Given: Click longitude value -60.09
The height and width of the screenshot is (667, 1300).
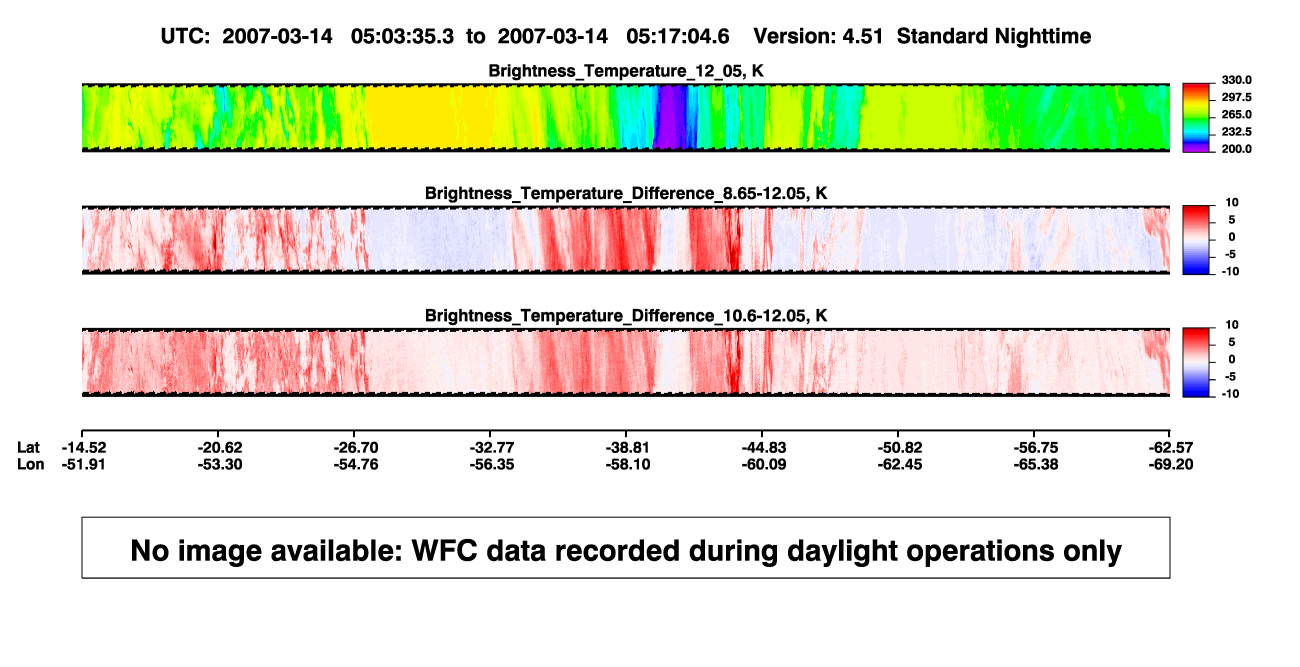Looking at the screenshot, I should [764, 464].
